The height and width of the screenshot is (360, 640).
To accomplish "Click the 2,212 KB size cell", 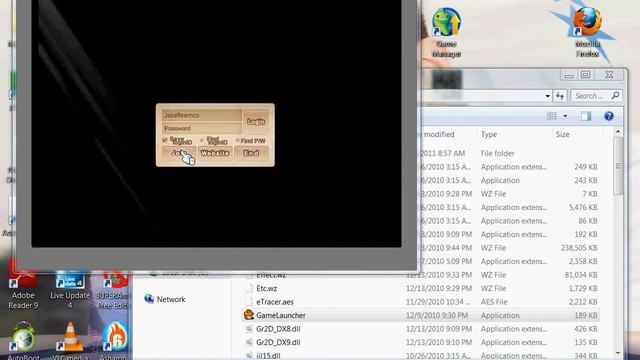I will click(583, 302).
